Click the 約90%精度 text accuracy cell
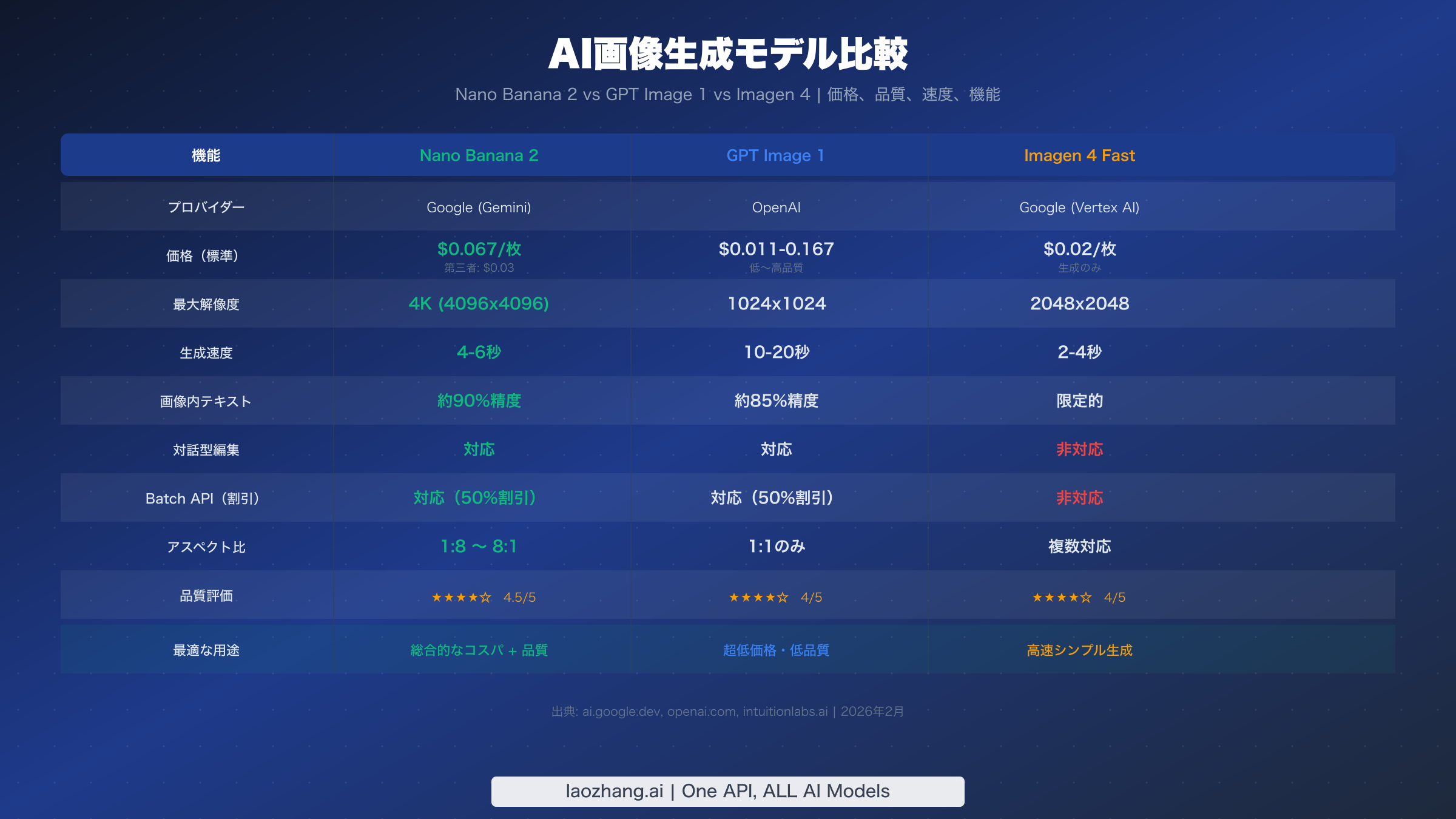Image resolution: width=1456 pixels, height=819 pixels. [479, 400]
